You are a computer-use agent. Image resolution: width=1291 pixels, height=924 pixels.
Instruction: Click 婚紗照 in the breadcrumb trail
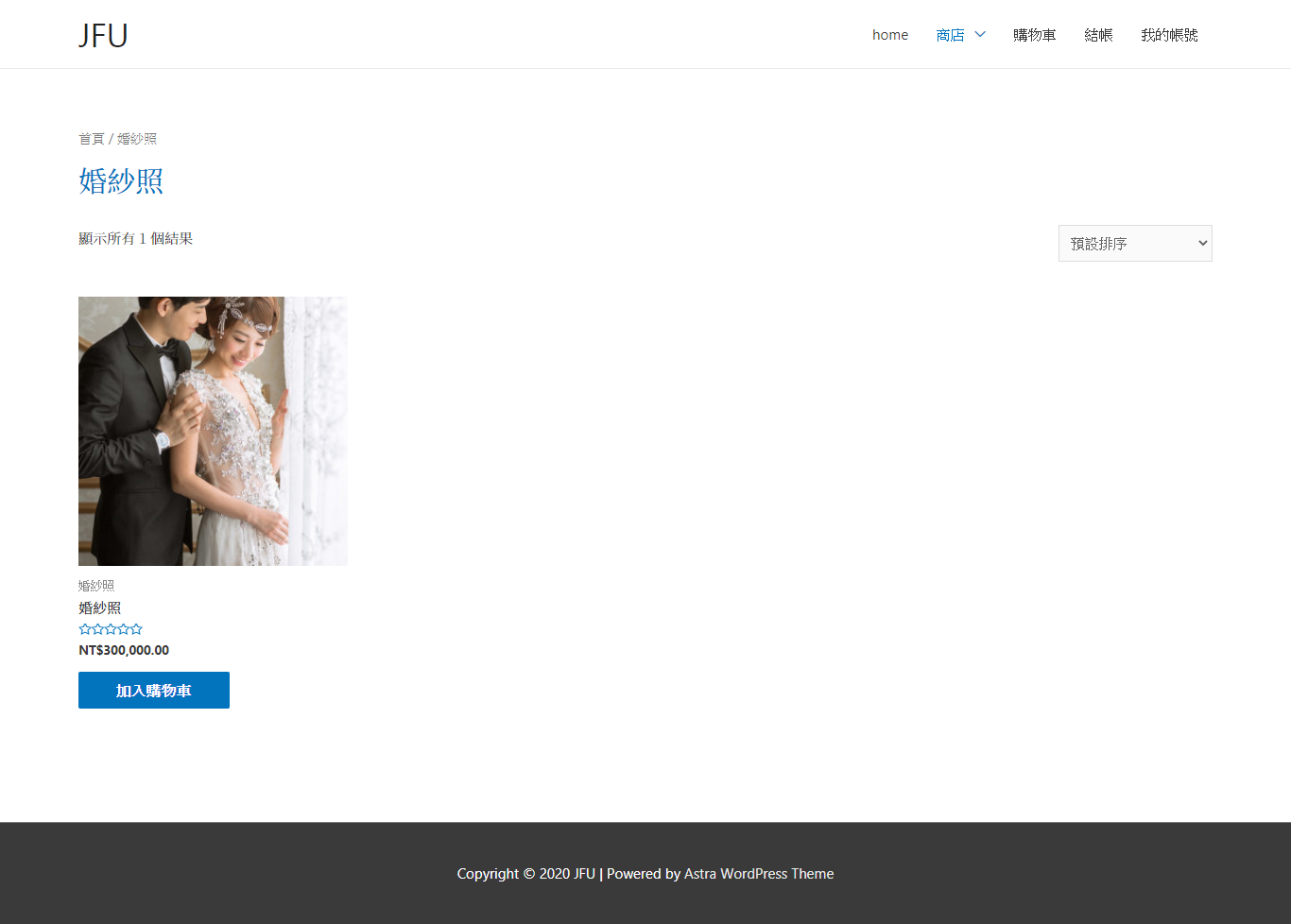pos(137,139)
